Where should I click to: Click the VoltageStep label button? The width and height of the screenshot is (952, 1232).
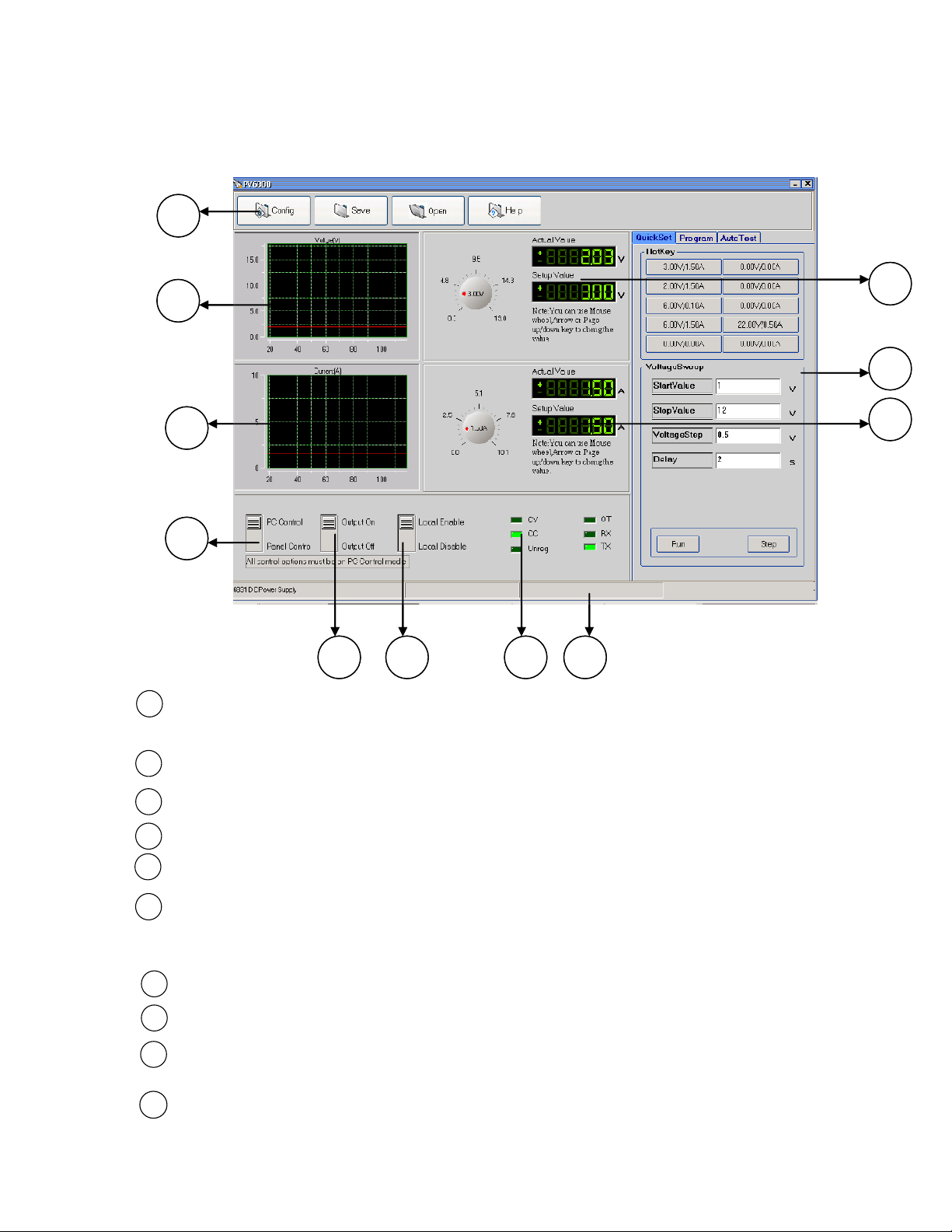(682, 435)
